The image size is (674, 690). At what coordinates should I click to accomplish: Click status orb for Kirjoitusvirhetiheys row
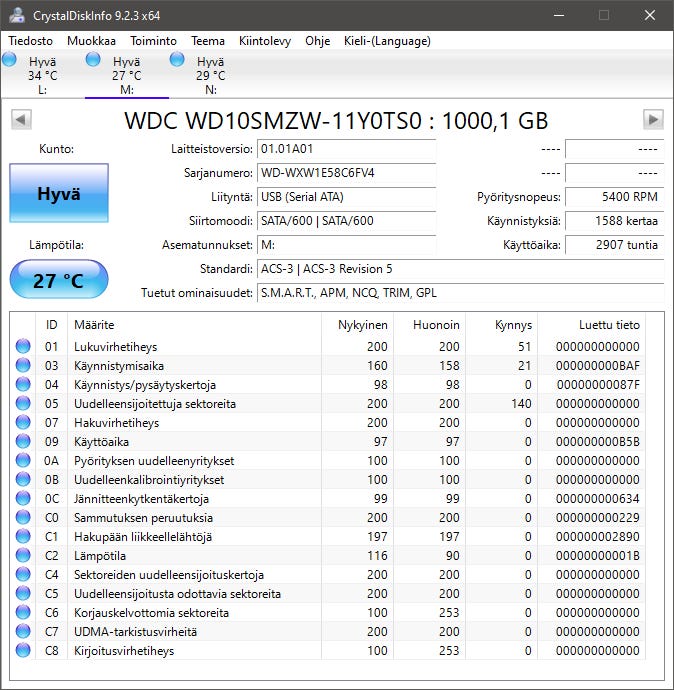pyautogui.click(x=23, y=651)
